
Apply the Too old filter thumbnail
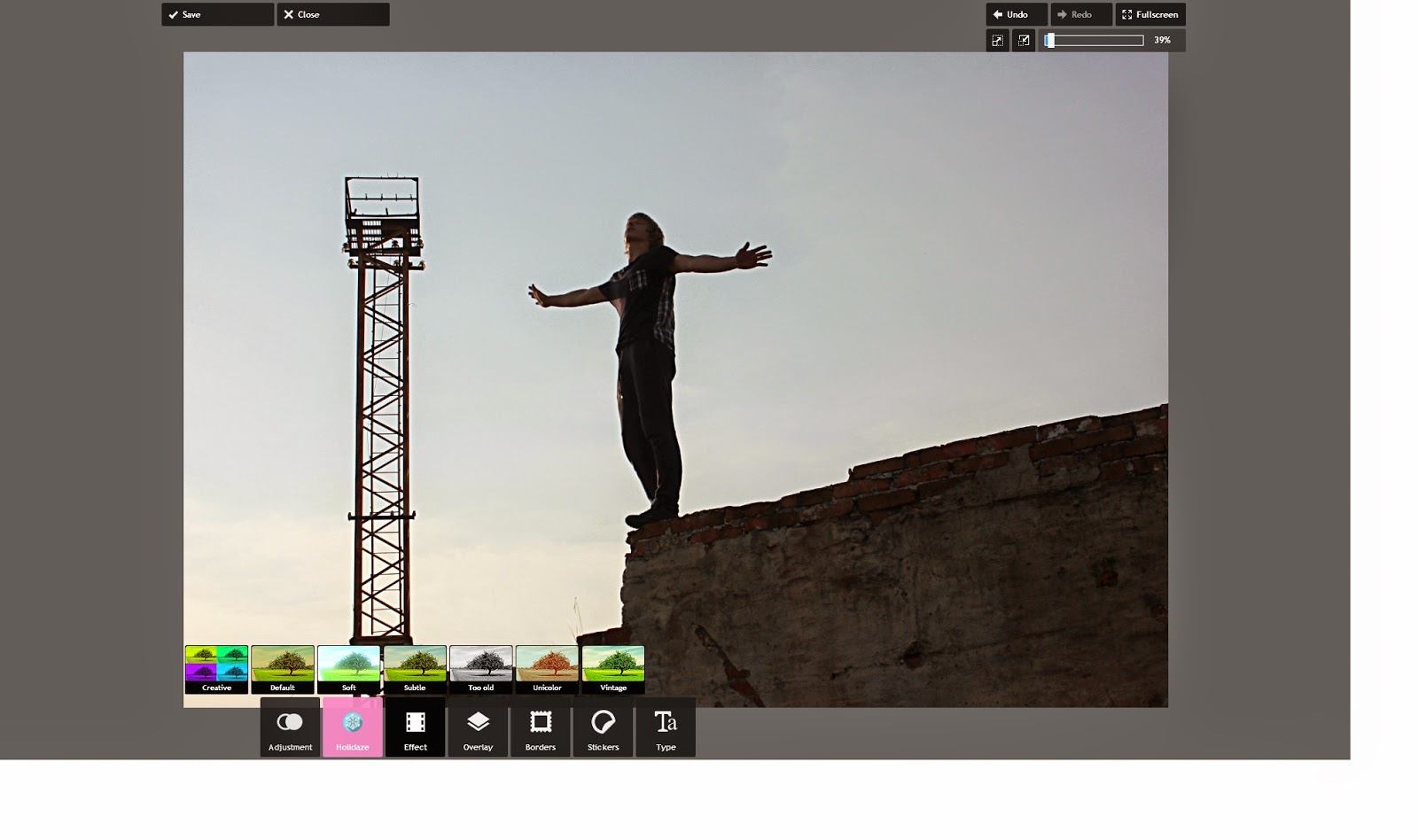tap(481, 670)
